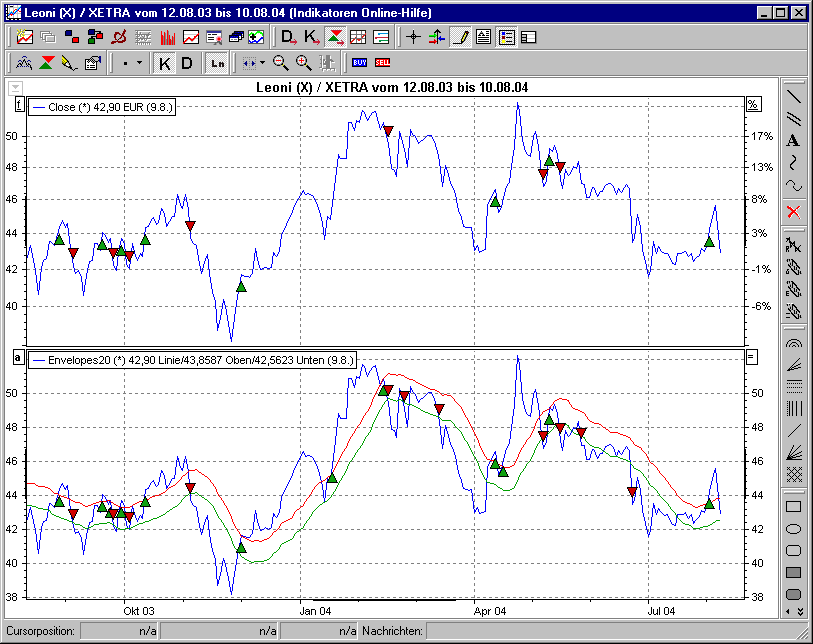Viewport: 813px width, 644px height.
Task: Pick the black color swatch in the sidebar
Action: pos(793,572)
